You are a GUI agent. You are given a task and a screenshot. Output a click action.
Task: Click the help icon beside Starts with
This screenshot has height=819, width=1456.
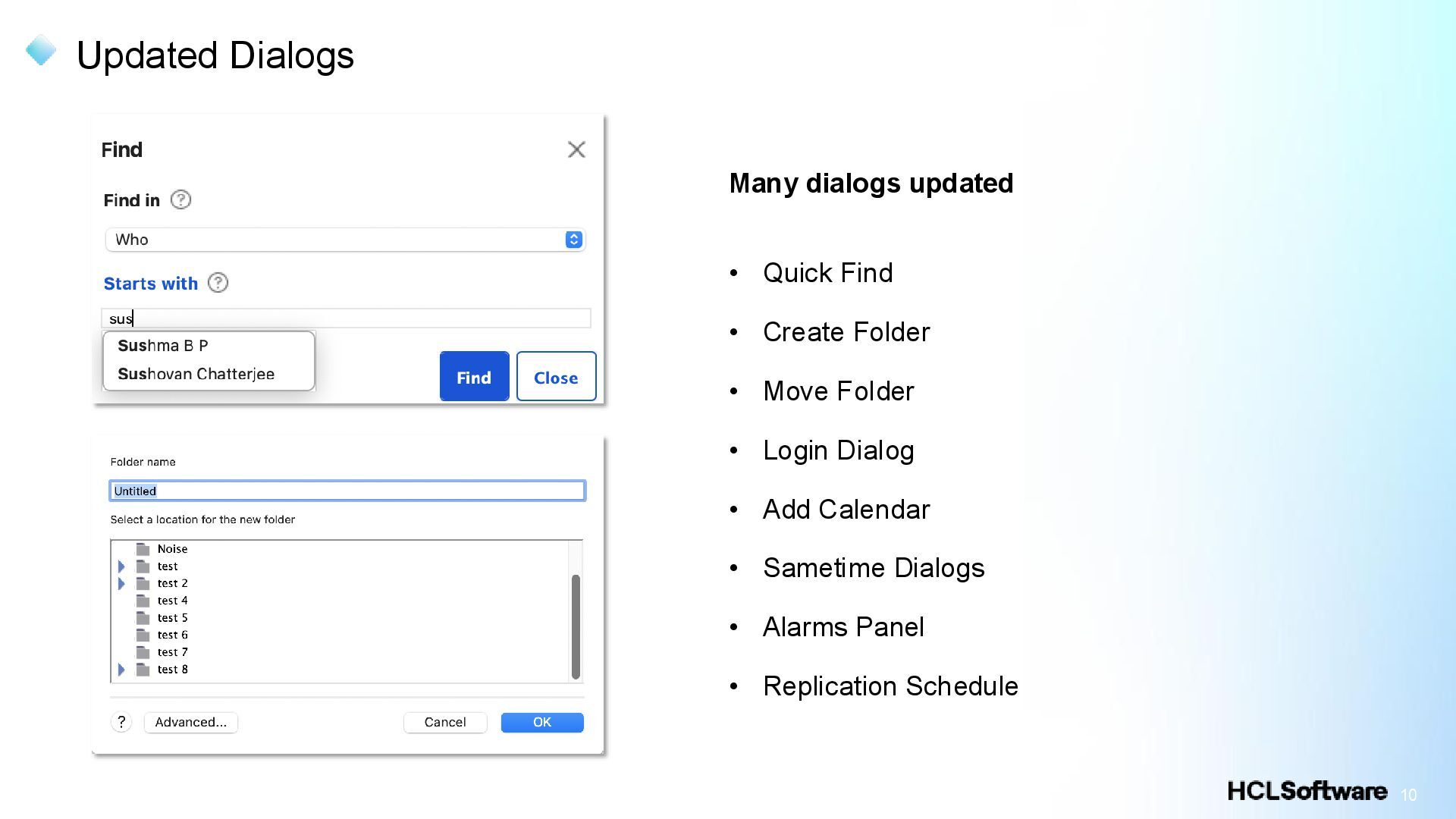point(218,283)
